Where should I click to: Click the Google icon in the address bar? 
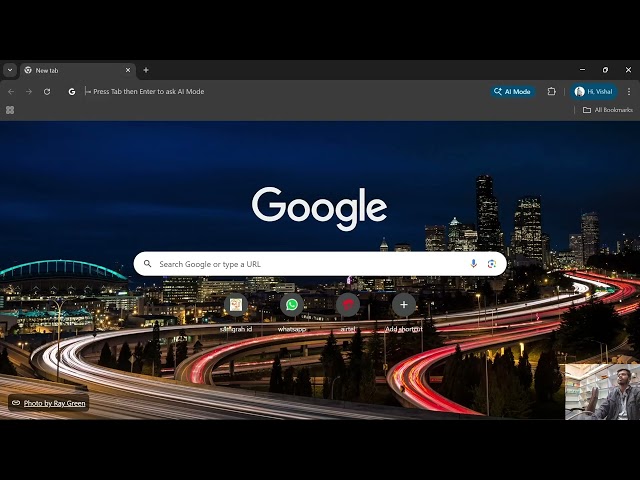(72, 92)
